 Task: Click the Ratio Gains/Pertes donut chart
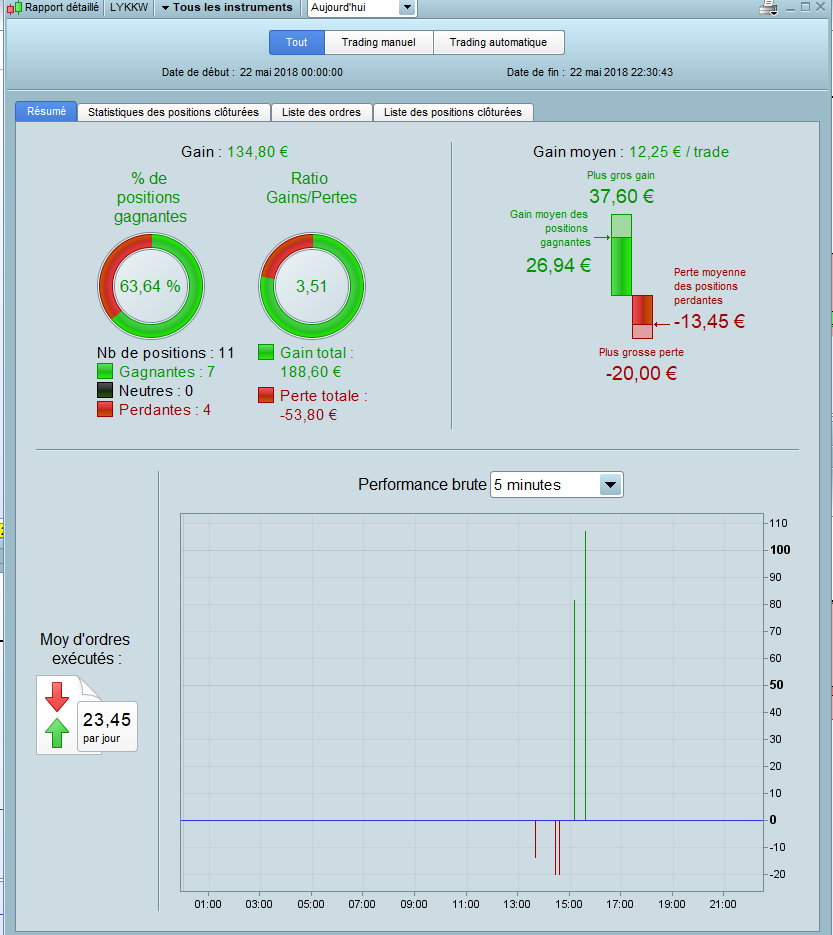(312, 286)
